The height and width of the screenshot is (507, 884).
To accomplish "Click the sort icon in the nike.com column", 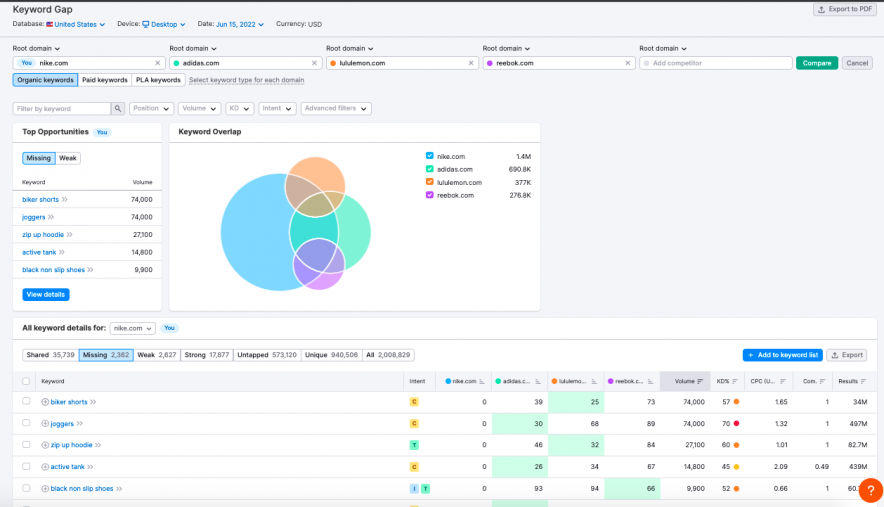I will click(x=482, y=381).
